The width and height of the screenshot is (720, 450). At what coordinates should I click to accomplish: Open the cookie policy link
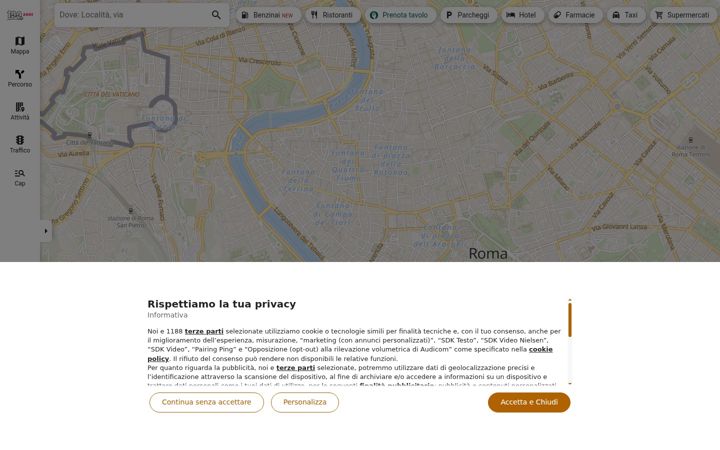tap(350, 354)
